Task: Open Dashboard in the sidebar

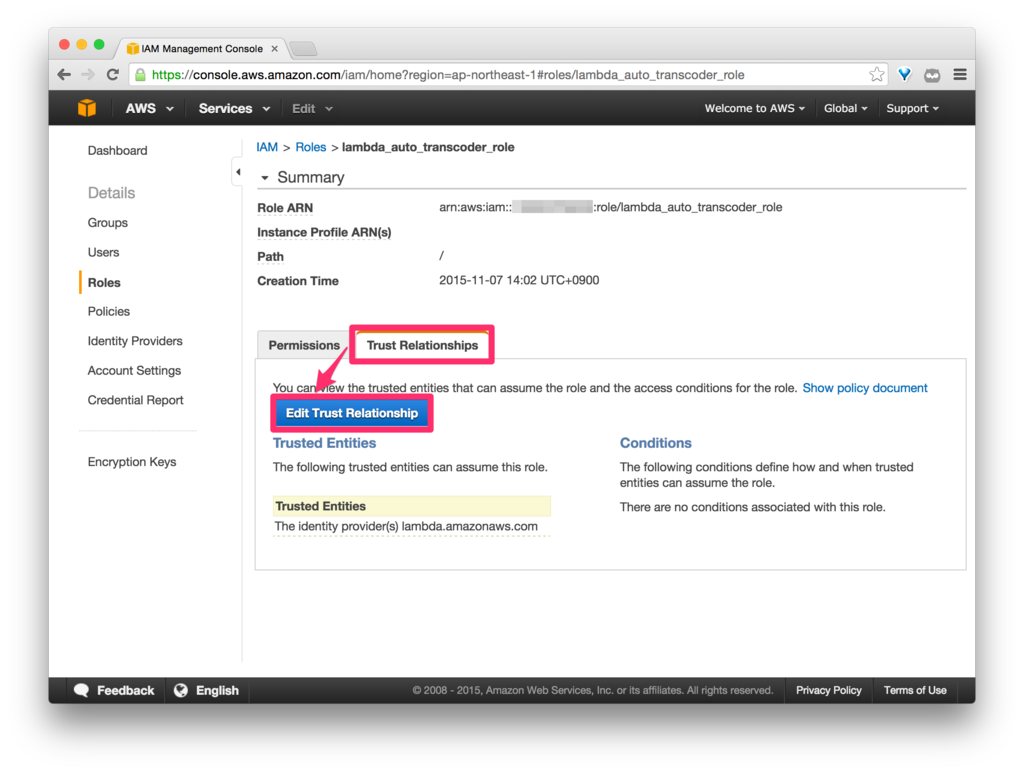Action: tap(118, 151)
